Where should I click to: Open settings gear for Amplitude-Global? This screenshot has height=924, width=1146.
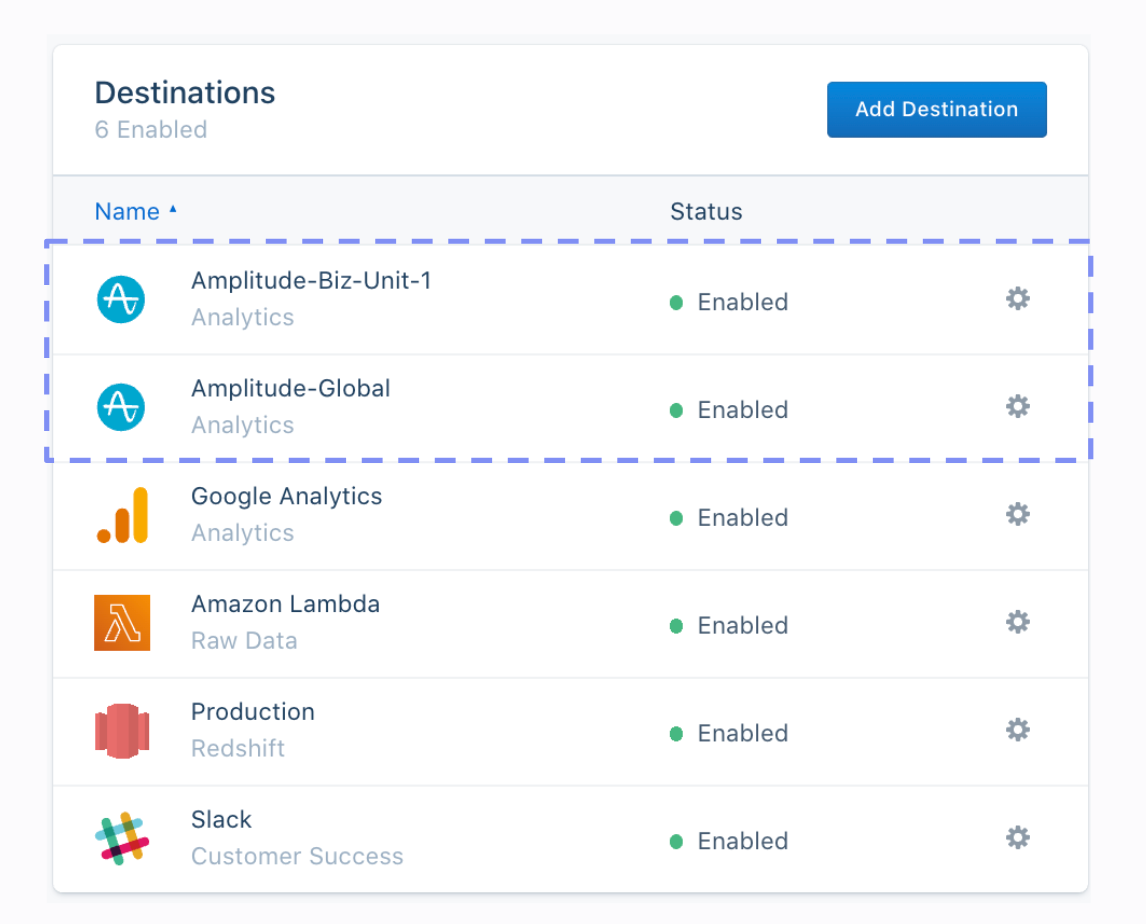pos(1018,407)
